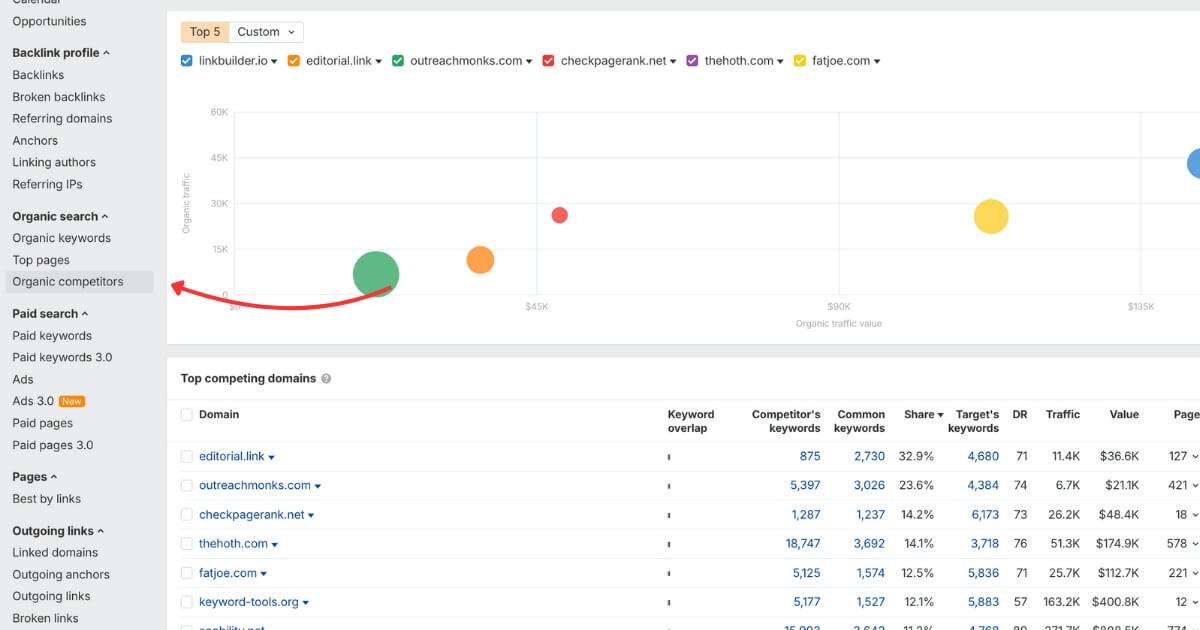Select the checkbox beside the editorial.link row
Screen dimensions: 1200x630
coord(186,455)
